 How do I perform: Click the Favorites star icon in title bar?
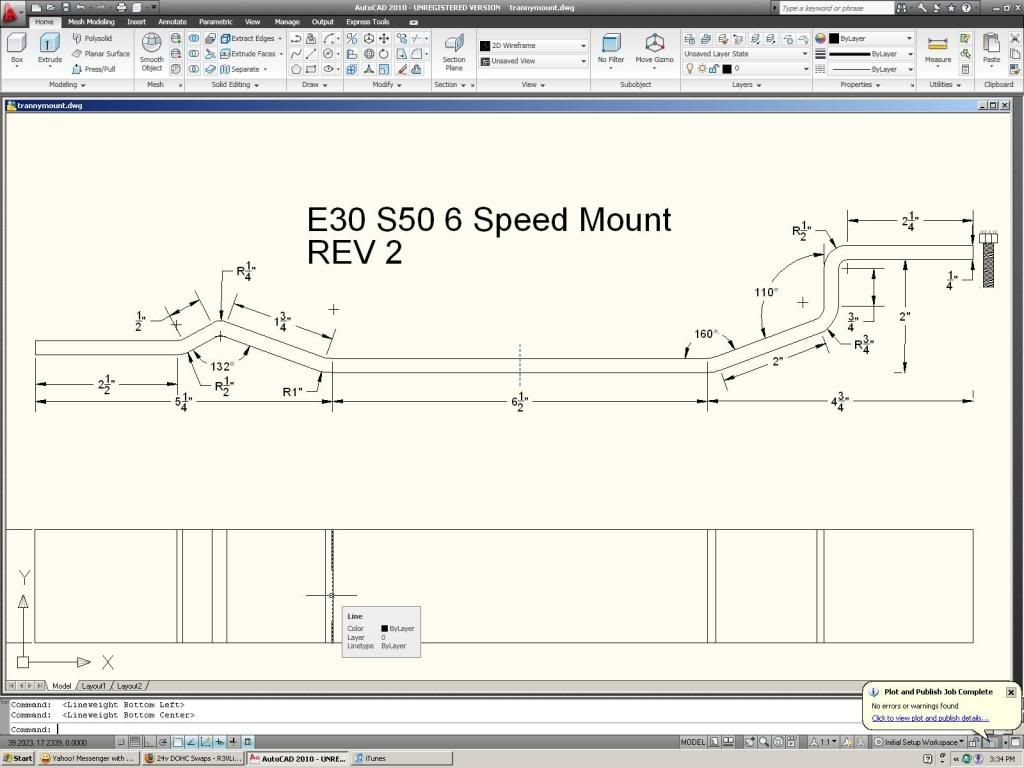point(952,8)
